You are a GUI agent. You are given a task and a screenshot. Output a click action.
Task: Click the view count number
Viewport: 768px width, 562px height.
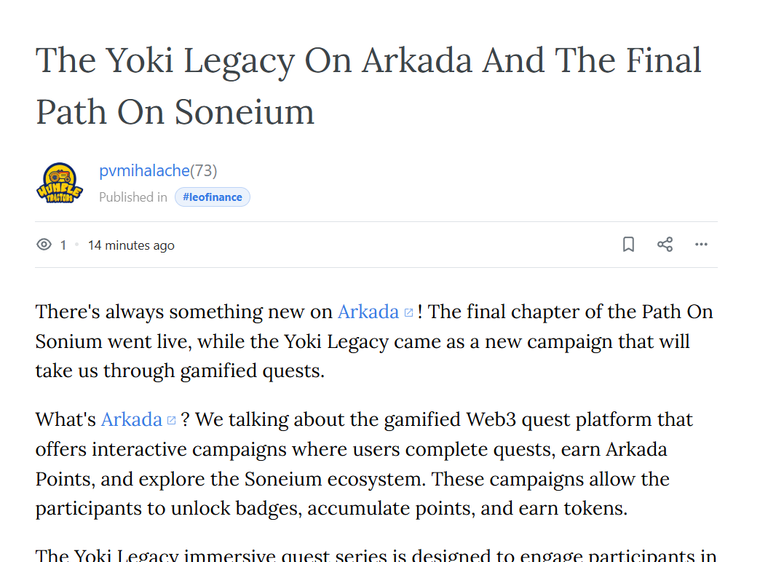(63, 245)
